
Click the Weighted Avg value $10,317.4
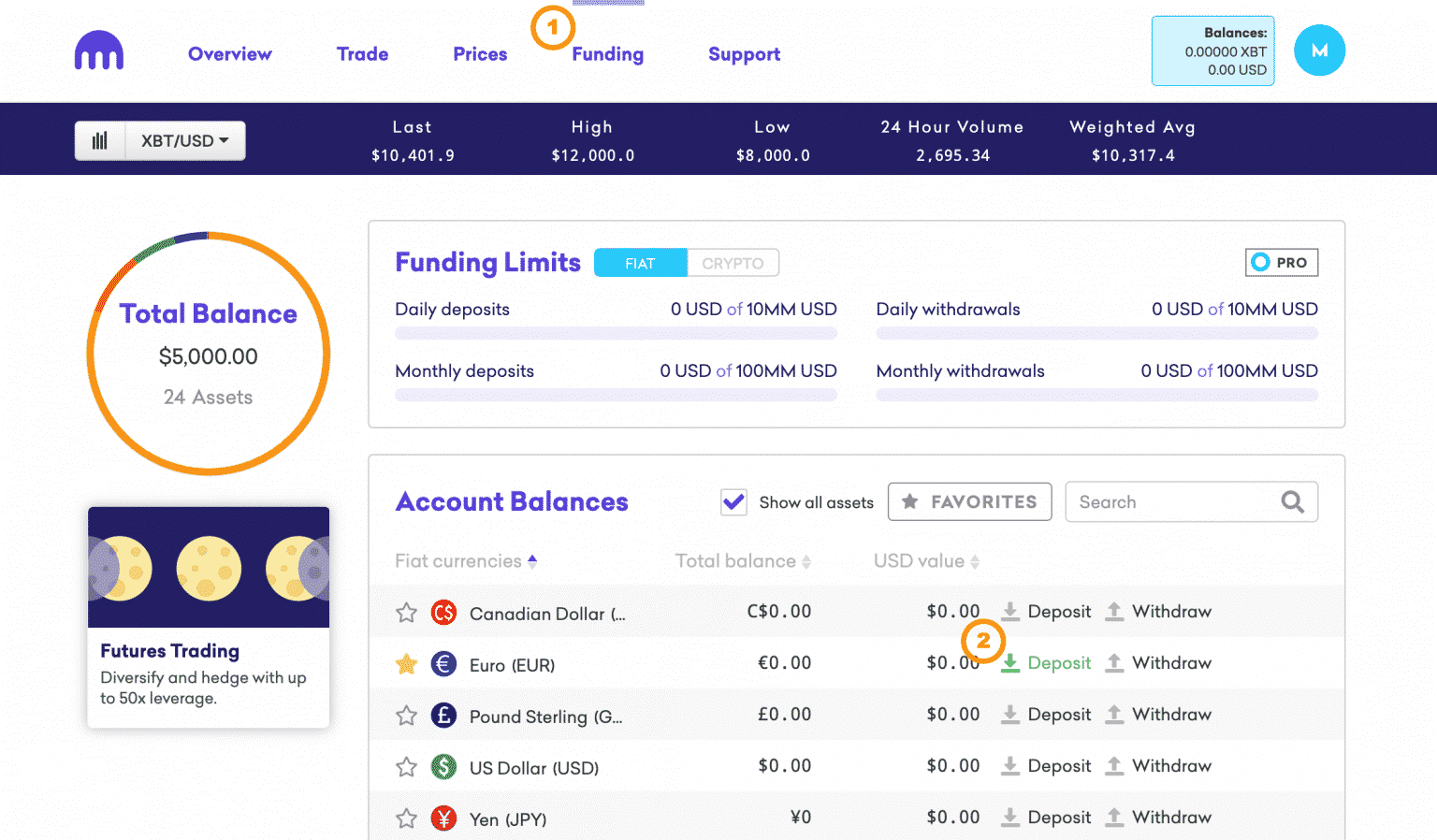(1133, 155)
